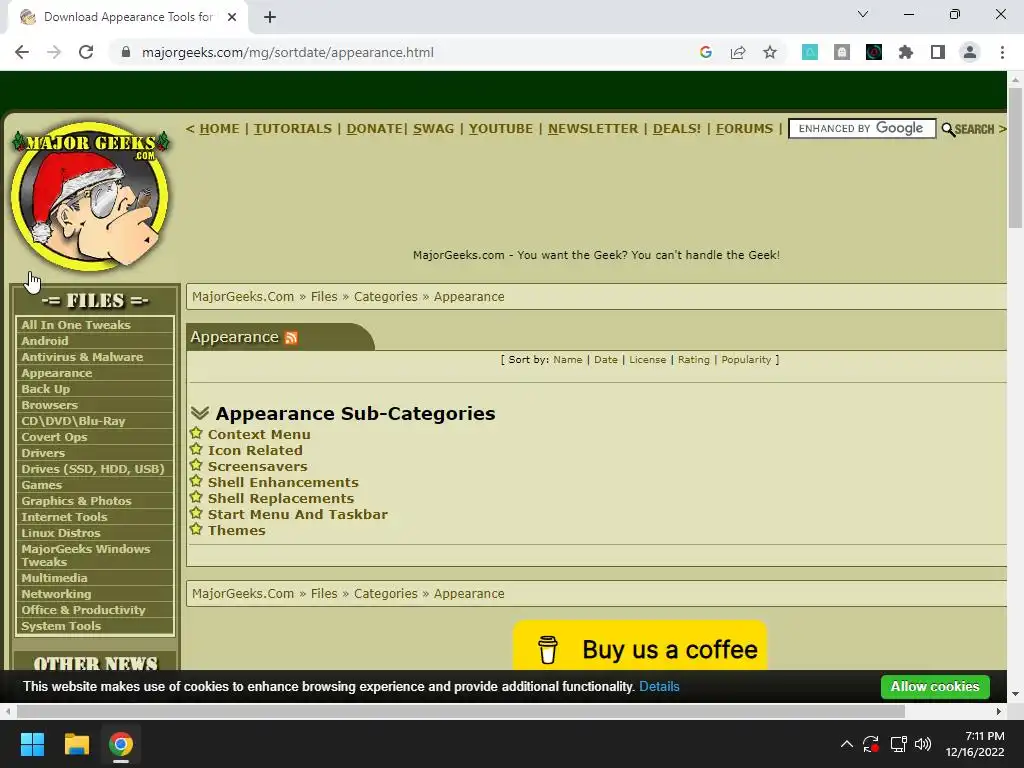Image resolution: width=1024 pixels, height=768 pixels.
Task: Sort the list by Name
Action: [568, 360]
